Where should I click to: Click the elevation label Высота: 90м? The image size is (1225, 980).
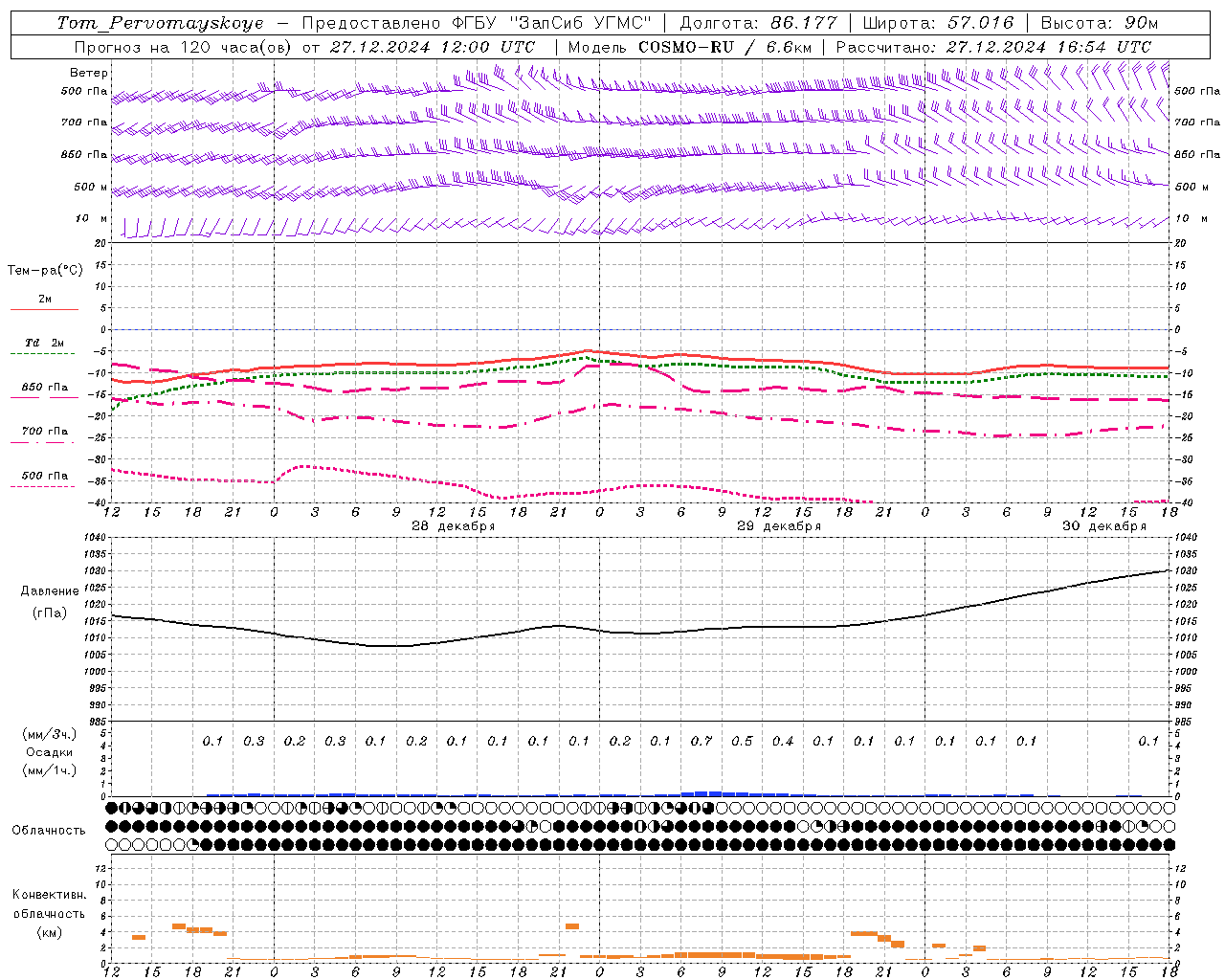[1100, 23]
